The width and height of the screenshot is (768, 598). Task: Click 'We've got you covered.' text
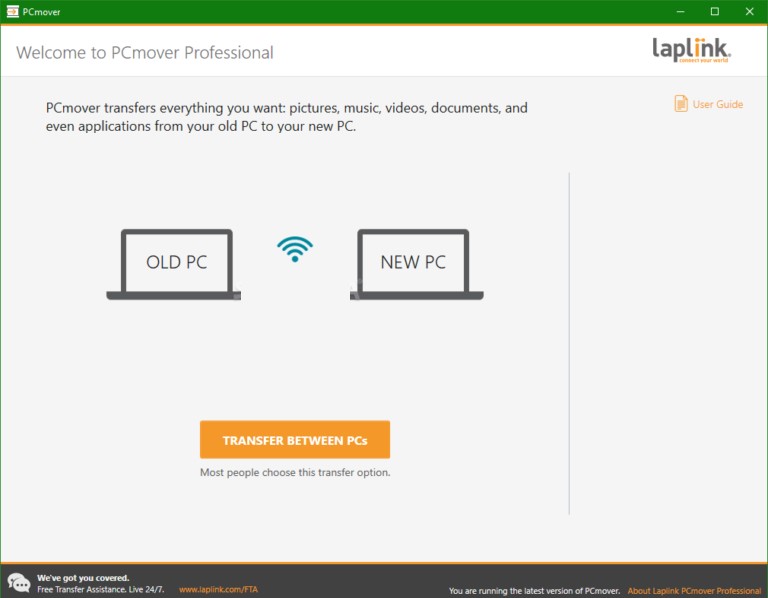coord(83,578)
